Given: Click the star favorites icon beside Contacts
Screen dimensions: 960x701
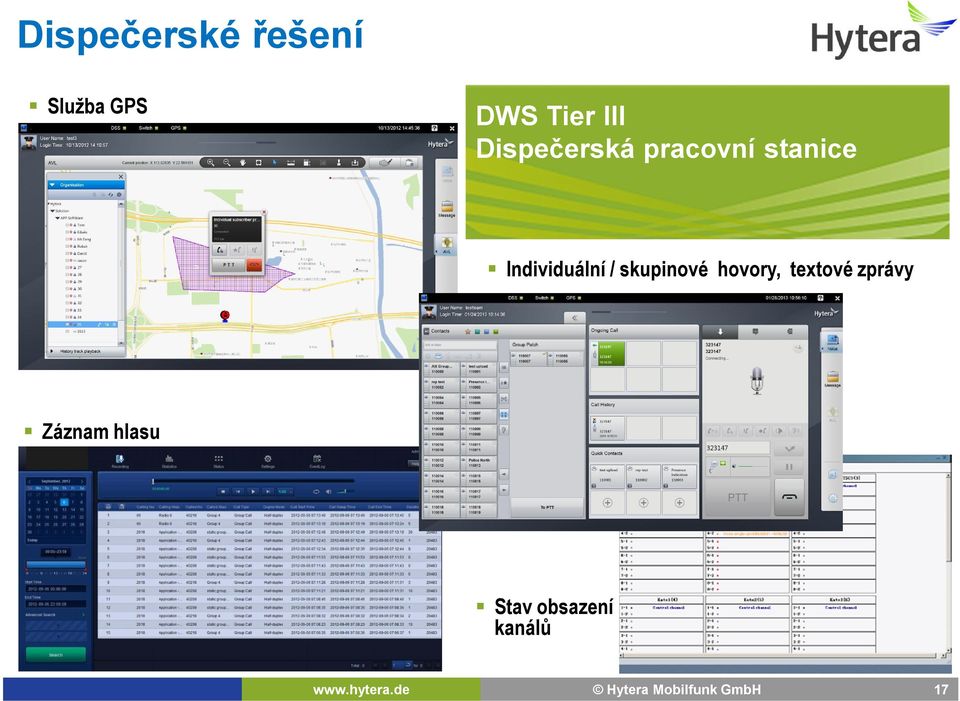Looking at the screenshot, I should pos(468,331).
